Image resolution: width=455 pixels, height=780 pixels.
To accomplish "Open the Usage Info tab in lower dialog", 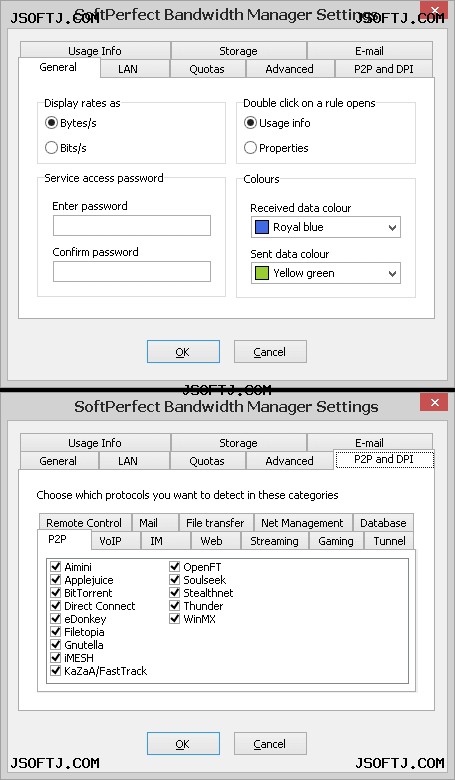I will pyautogui.click(x=94, y=443).
